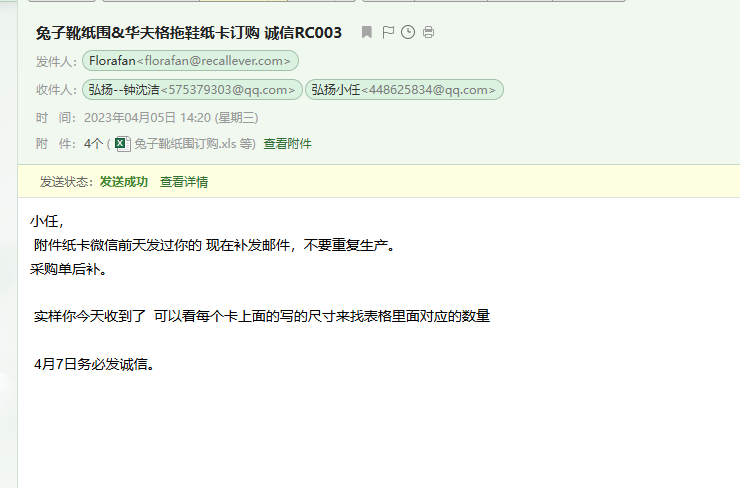Click the bookmark icon beside the subject
Screen dimensions: 740x488
tap(367, 33)
